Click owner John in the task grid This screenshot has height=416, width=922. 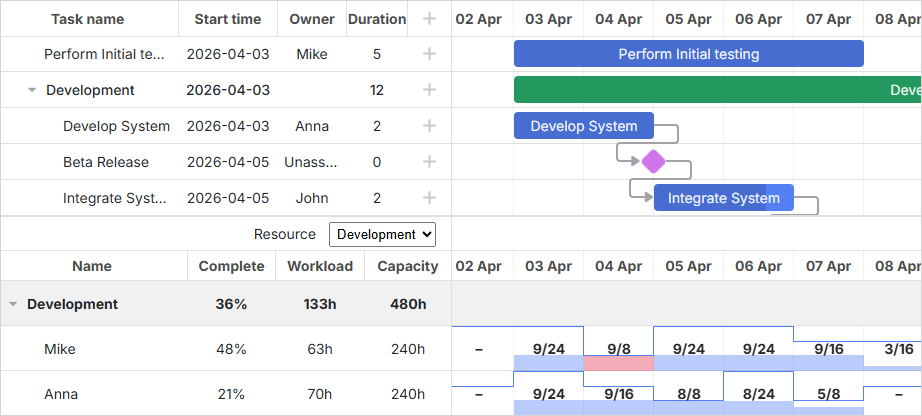coord(312,198)
